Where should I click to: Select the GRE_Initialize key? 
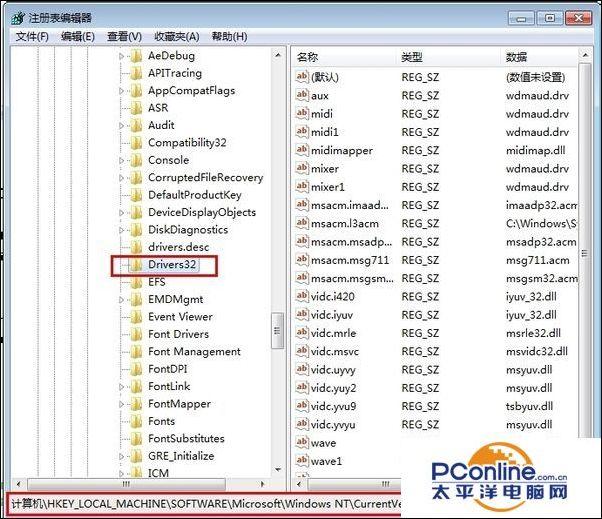point(181,456)
